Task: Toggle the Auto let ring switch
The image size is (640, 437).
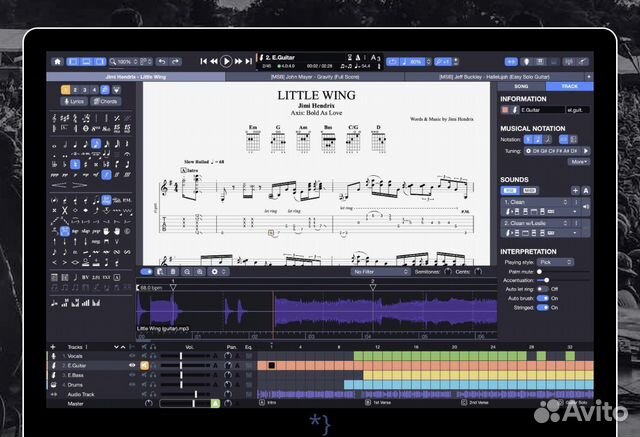Action: (x=542, y=289)
